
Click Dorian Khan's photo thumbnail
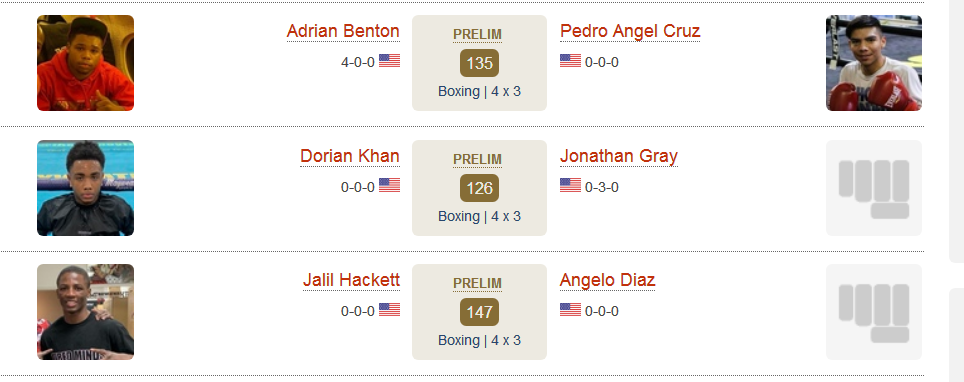tap(85, 188)
